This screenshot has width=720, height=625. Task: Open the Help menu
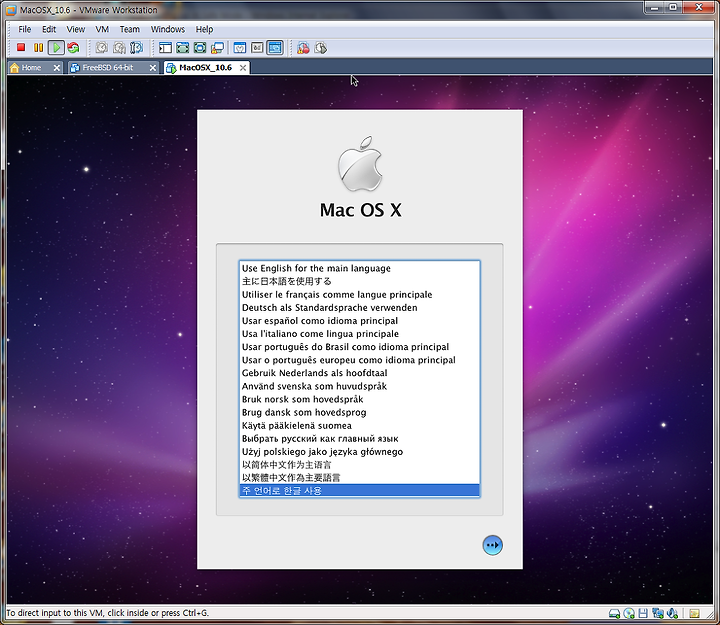(x=204, y=29)
